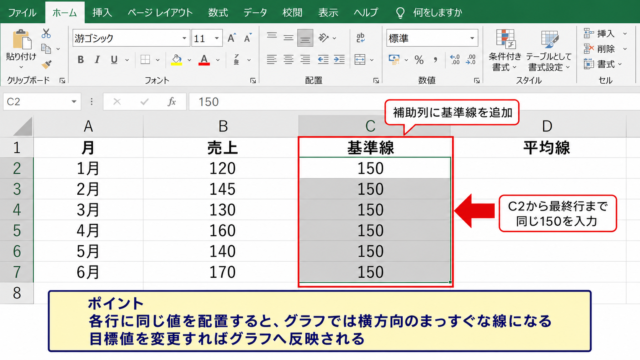Open merge cells dropdown arrow
Screen dimensions: 640x360
coord(372,60)
